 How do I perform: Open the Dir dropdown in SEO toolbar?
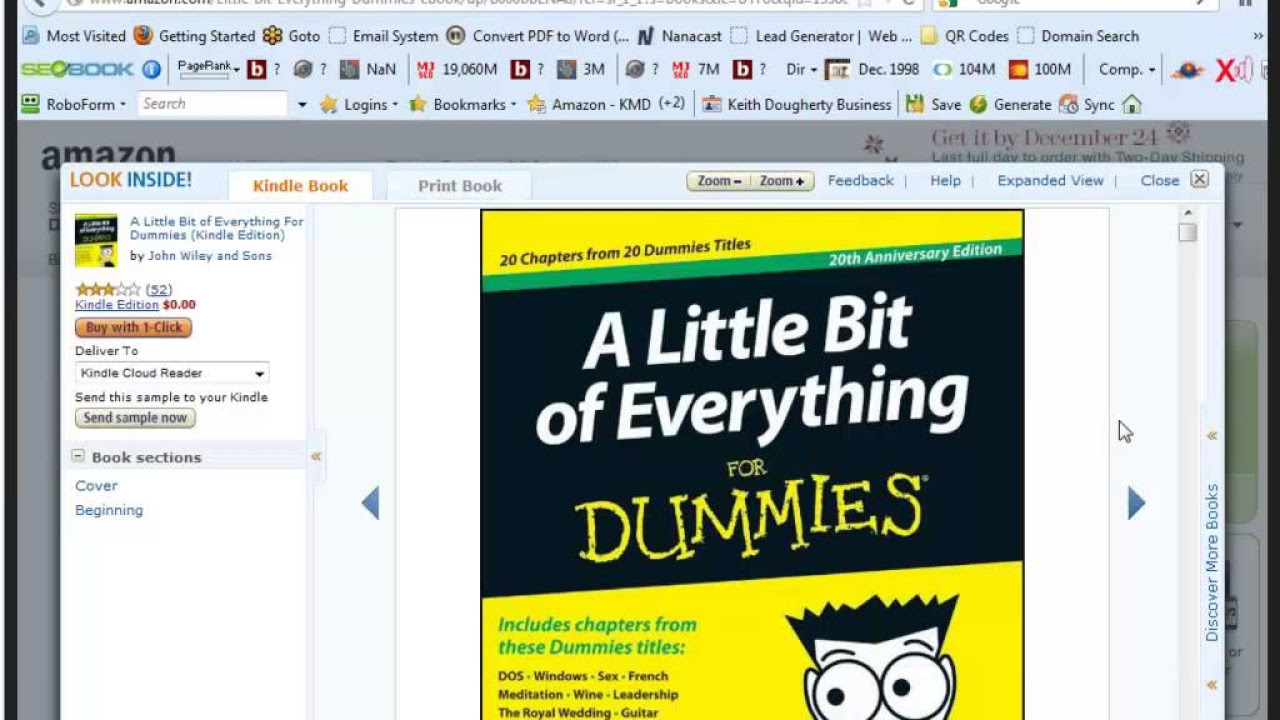pyautogui.click(x=802, y=69)
